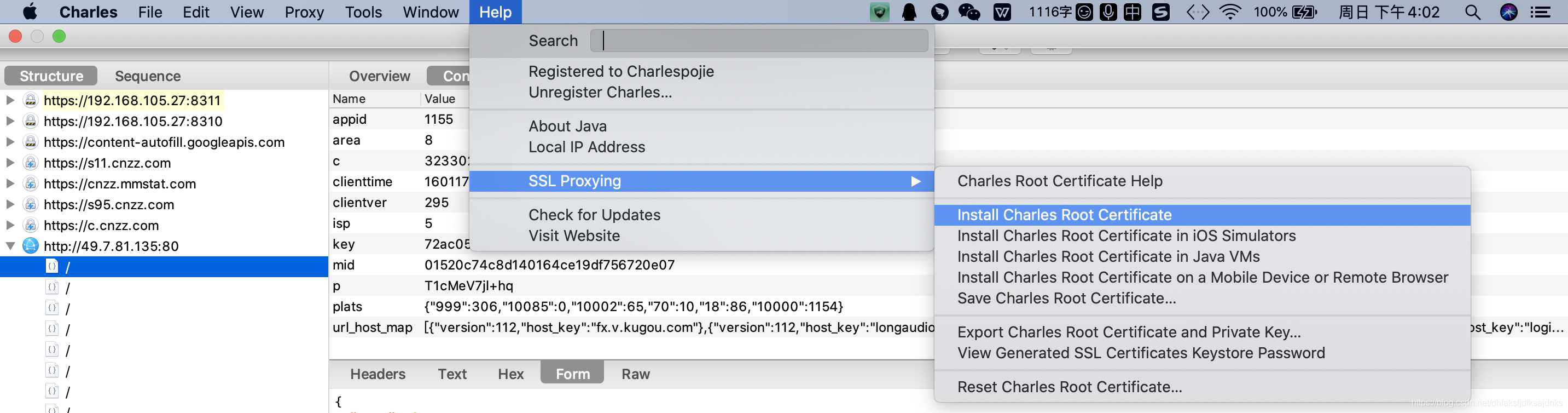Open the Wi-Fi status menu
This screenshot has width=1568, height=413.
(1230, 12)
